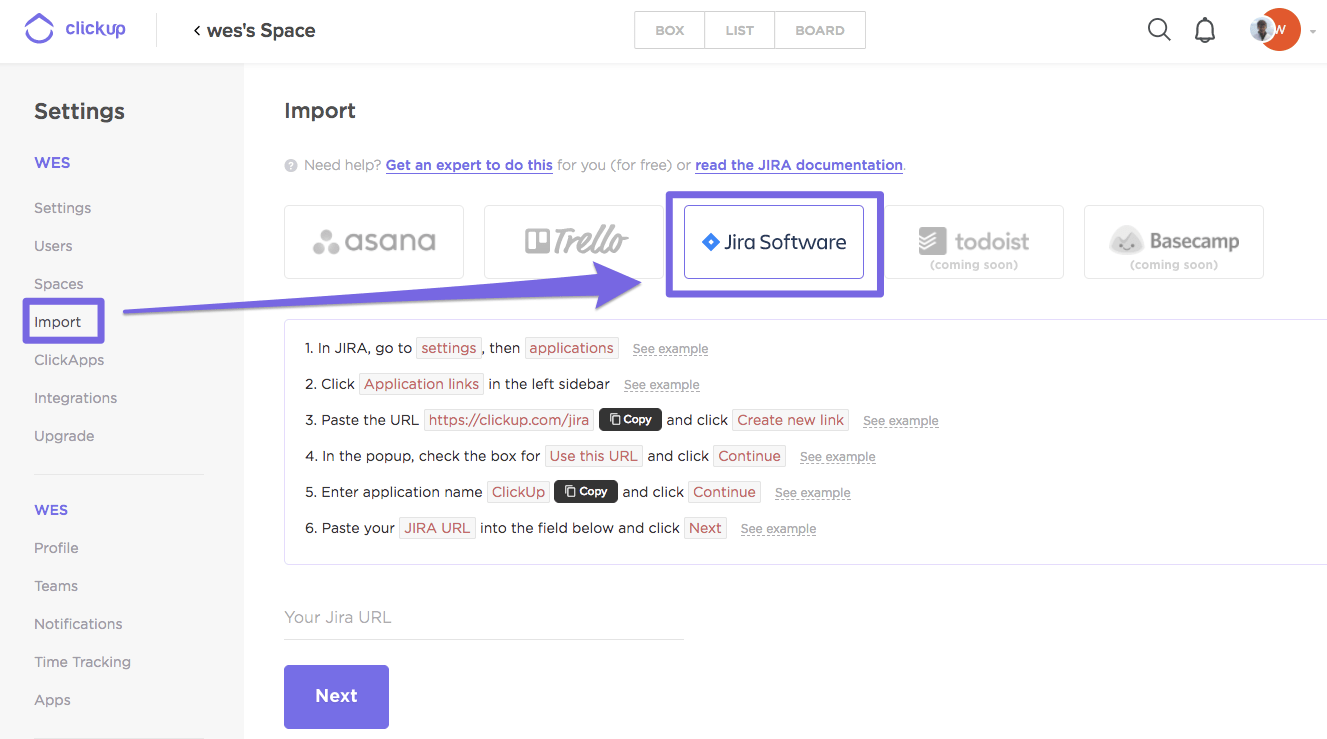Open Integrations in the settings sidebar
The width and height of the screenshot is (1327, 739).
[x=76, y=398]
